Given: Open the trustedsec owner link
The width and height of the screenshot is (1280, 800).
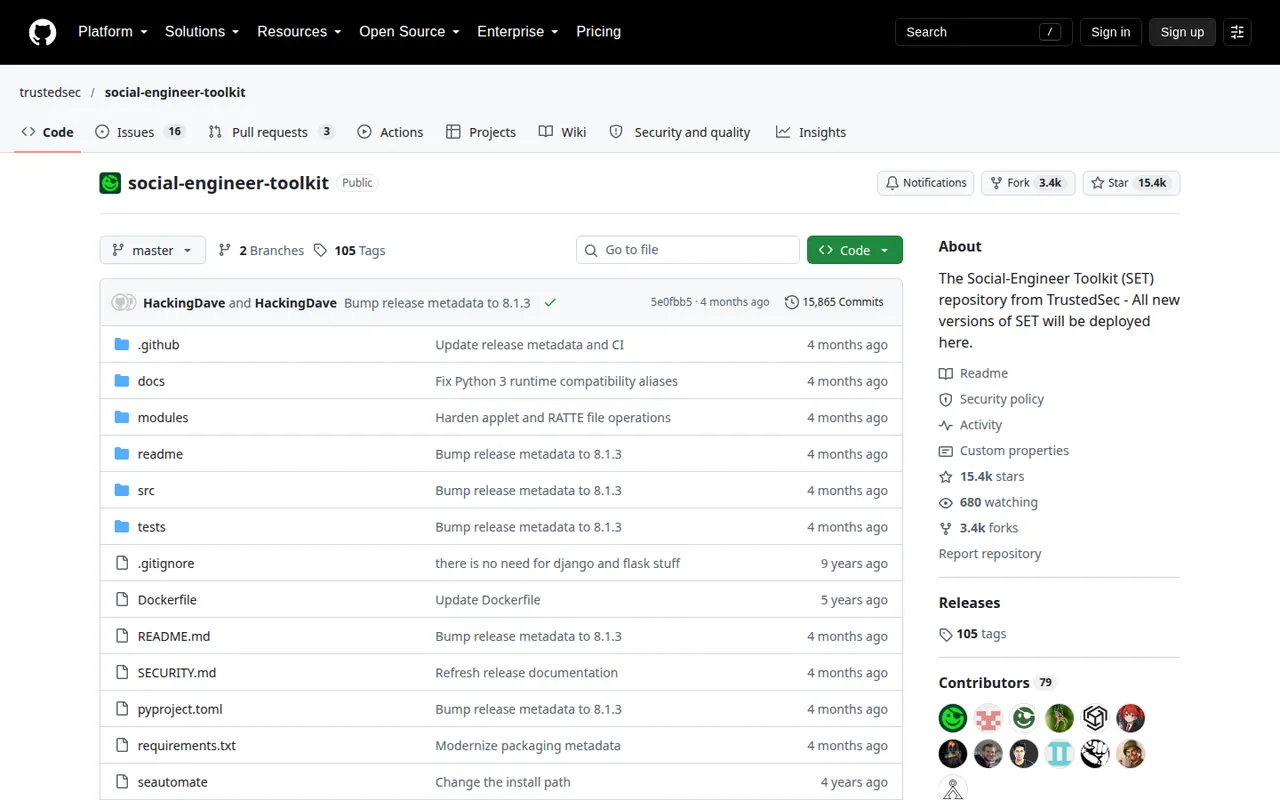Looking at the screenshot, I should pyautogui.click(x=50, y=92).
